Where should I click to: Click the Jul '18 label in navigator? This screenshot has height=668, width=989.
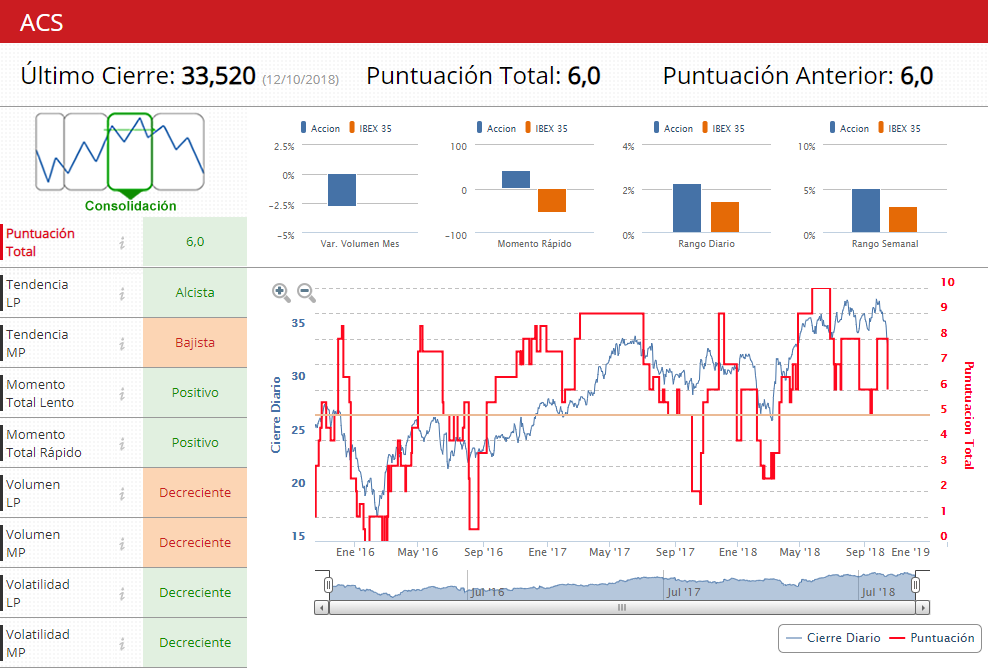(x=878, y=592)
